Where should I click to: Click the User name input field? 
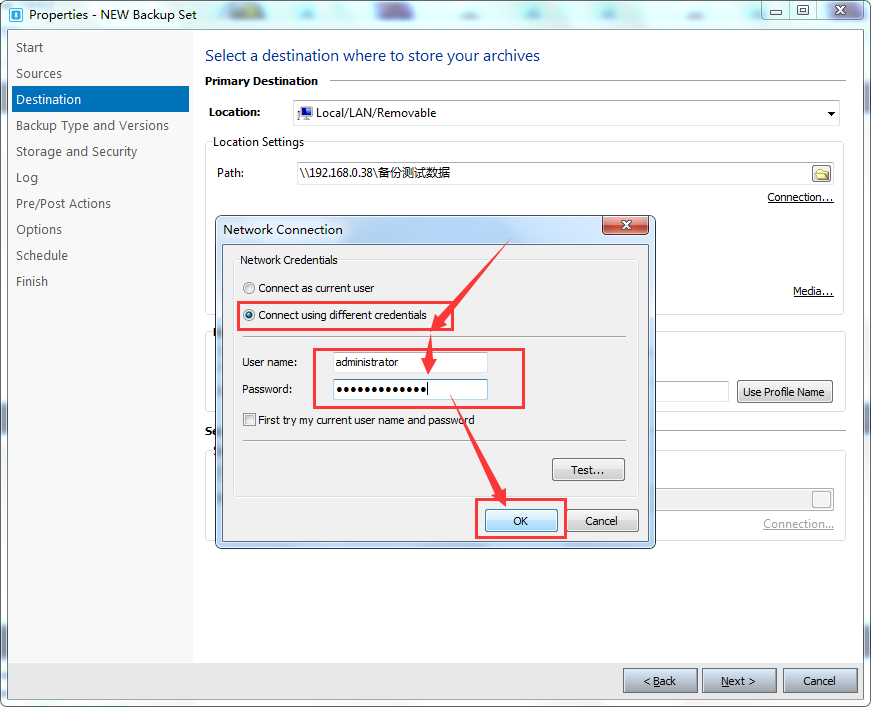coord(410,362)
